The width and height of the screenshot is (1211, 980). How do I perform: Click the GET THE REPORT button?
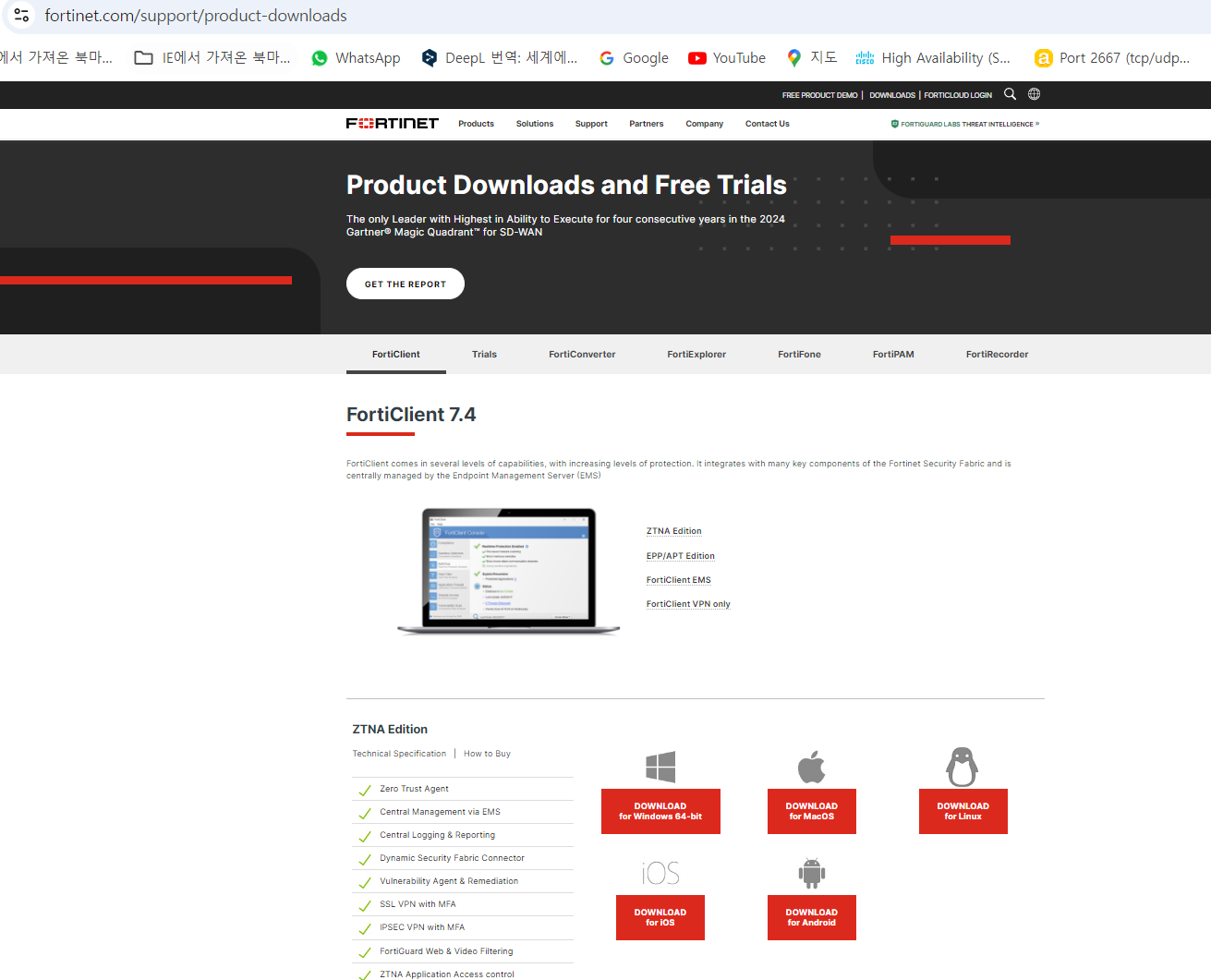point(405,283)
